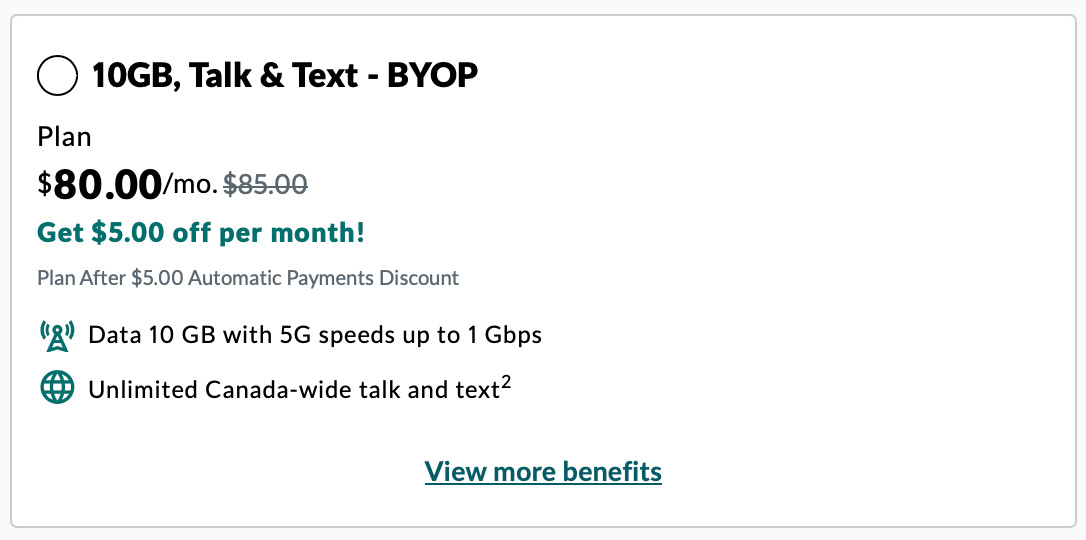Click the green Get $5.00 off per month! text
The width and height of the screenshot is (1086, 540).
201,233
